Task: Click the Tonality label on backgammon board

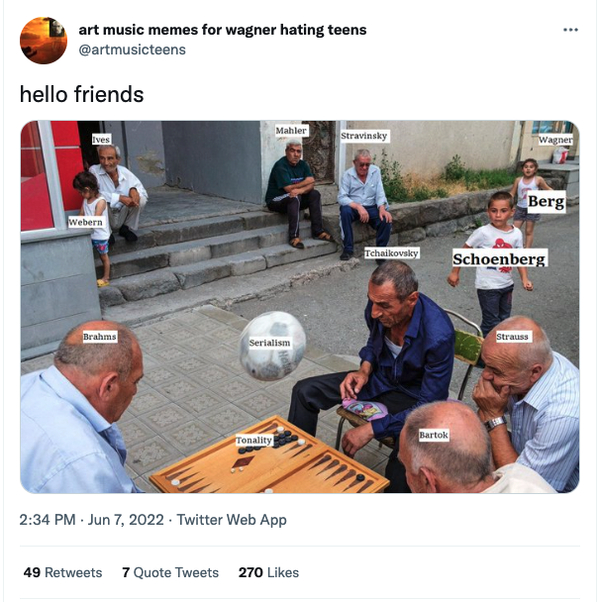Action: (254, 440)
